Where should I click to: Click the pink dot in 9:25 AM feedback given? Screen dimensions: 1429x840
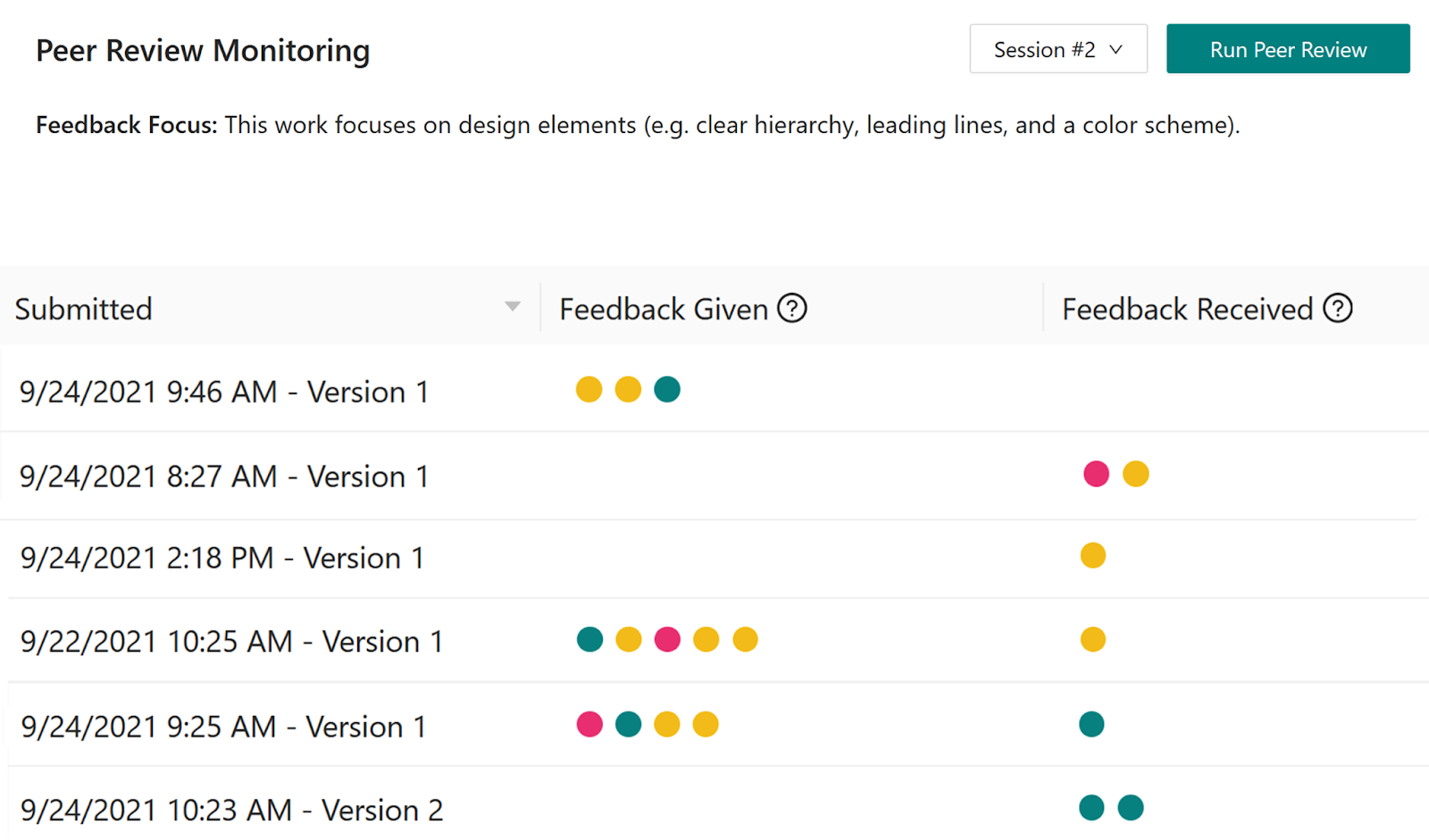tap(589, 724)
